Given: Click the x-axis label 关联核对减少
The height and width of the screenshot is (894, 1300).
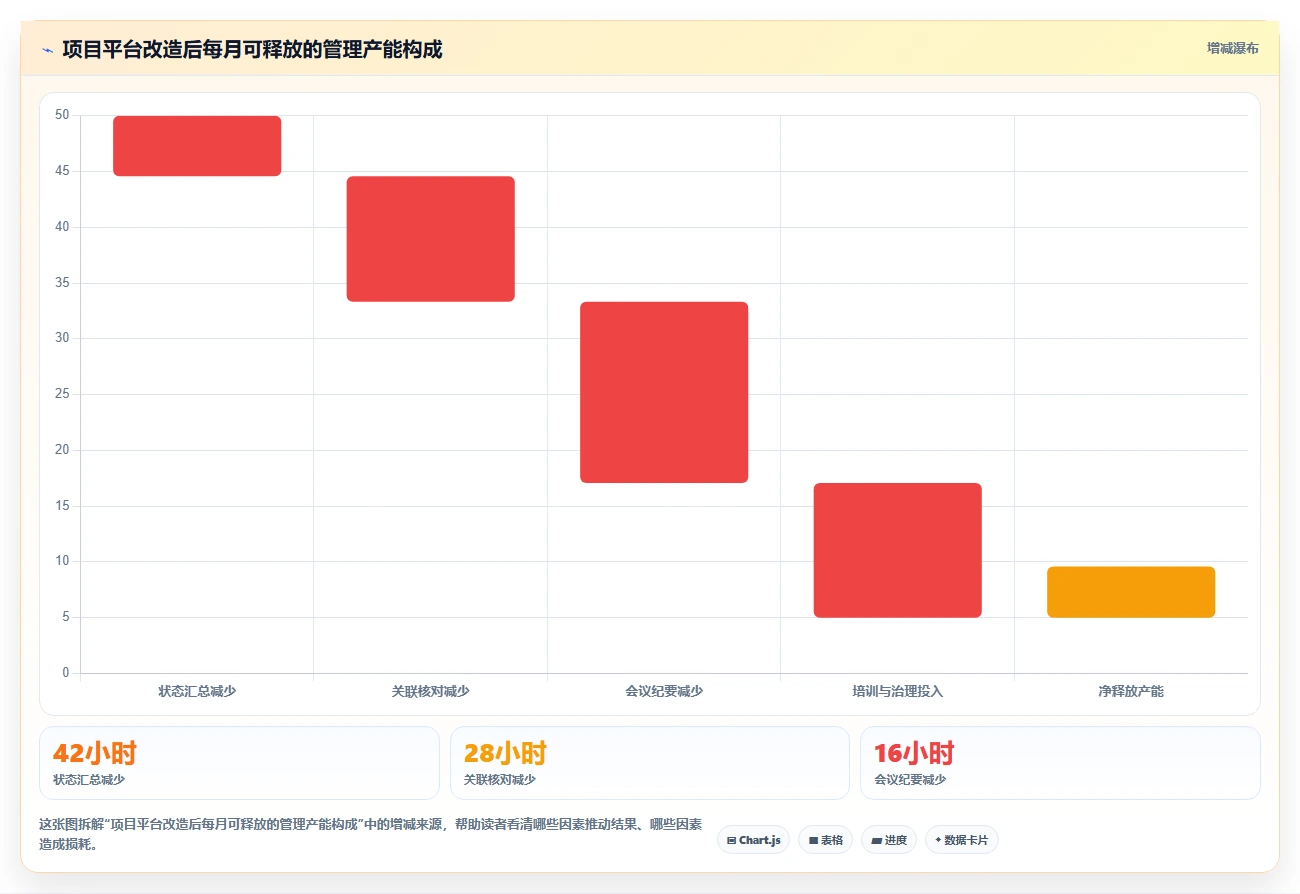Looking at the screenshot, I should [431, 691].
